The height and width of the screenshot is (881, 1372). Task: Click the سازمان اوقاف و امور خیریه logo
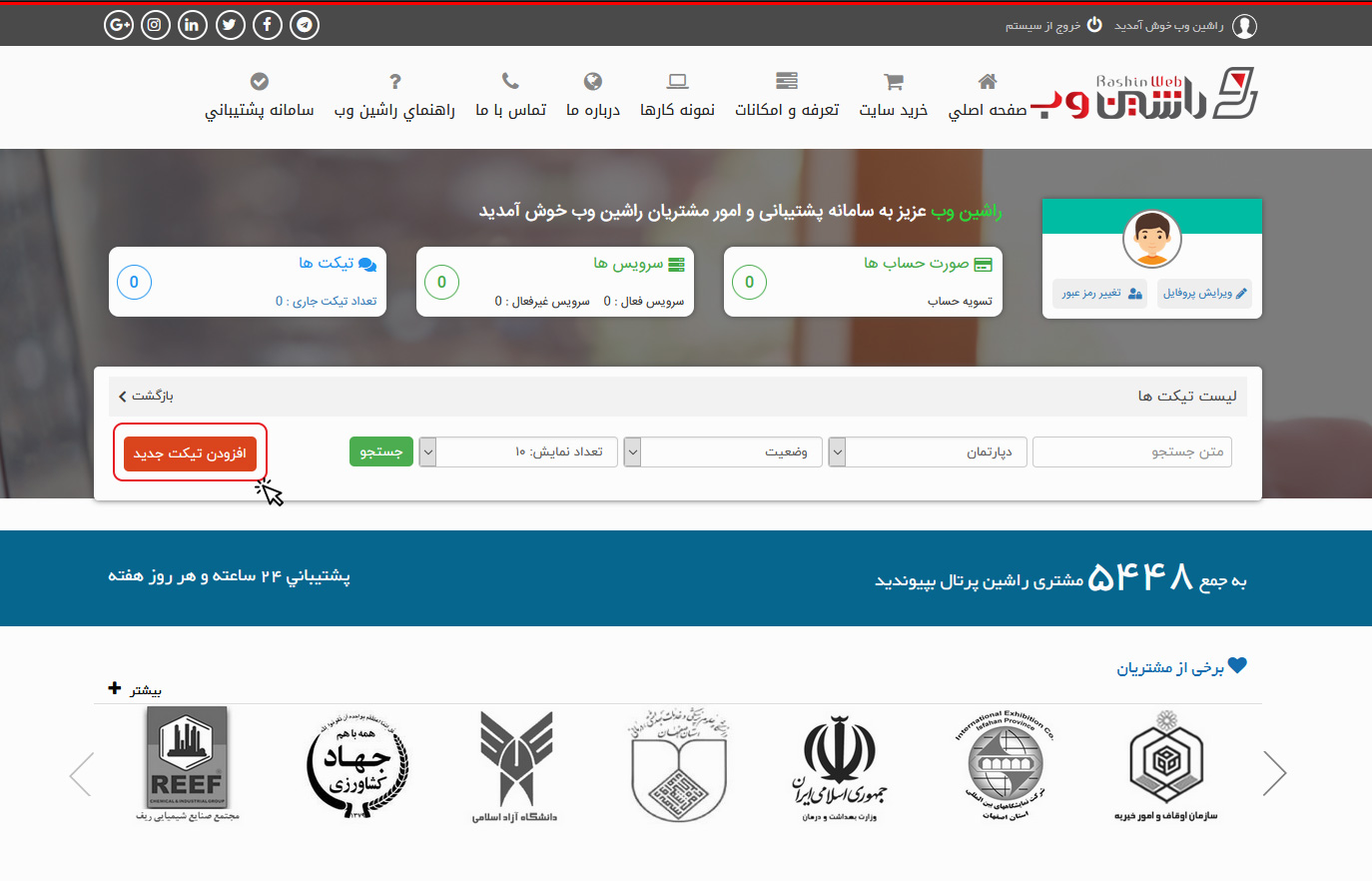1166,765
